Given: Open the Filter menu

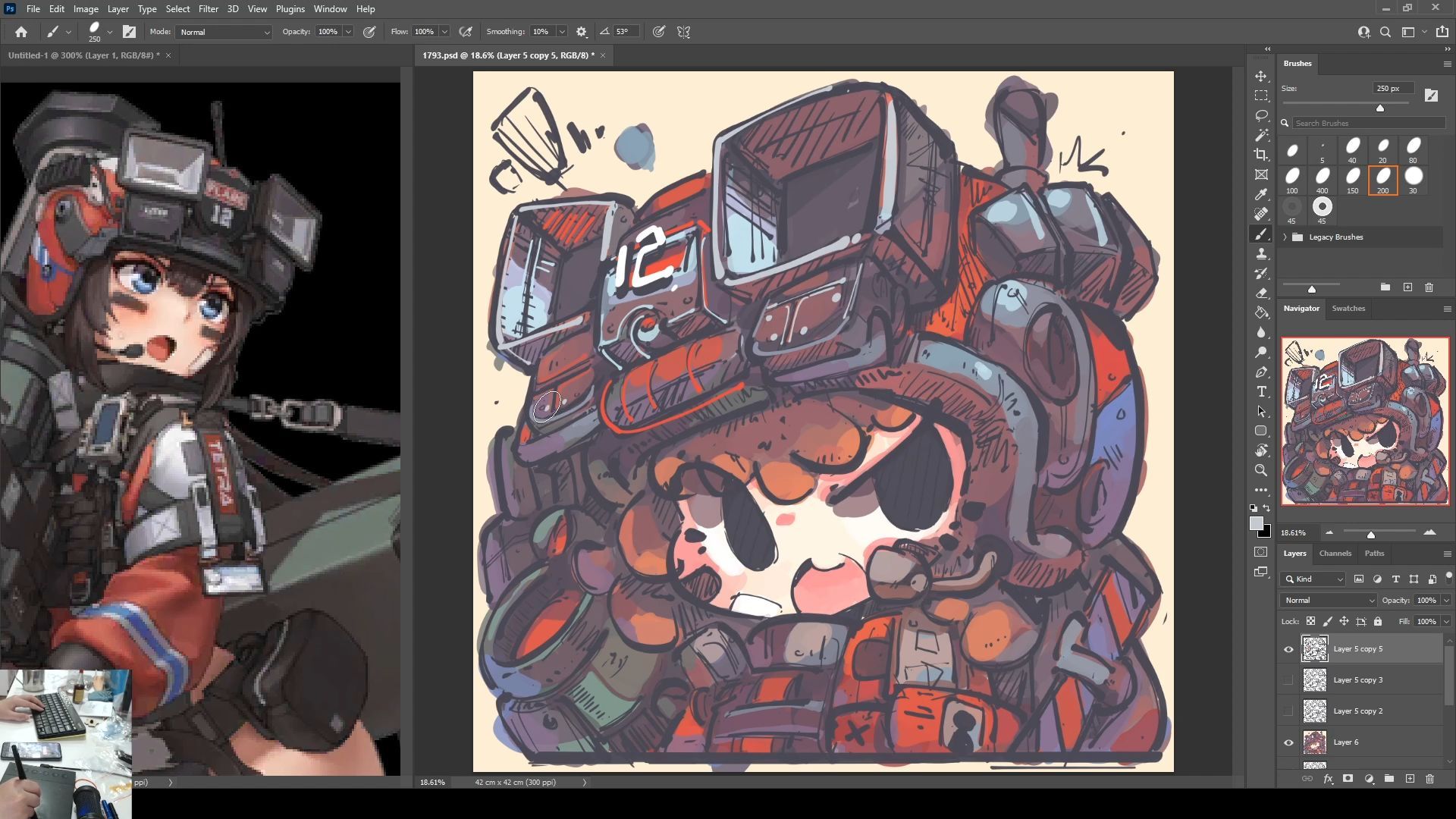Looking at the screenshot, I should [208, 9].
